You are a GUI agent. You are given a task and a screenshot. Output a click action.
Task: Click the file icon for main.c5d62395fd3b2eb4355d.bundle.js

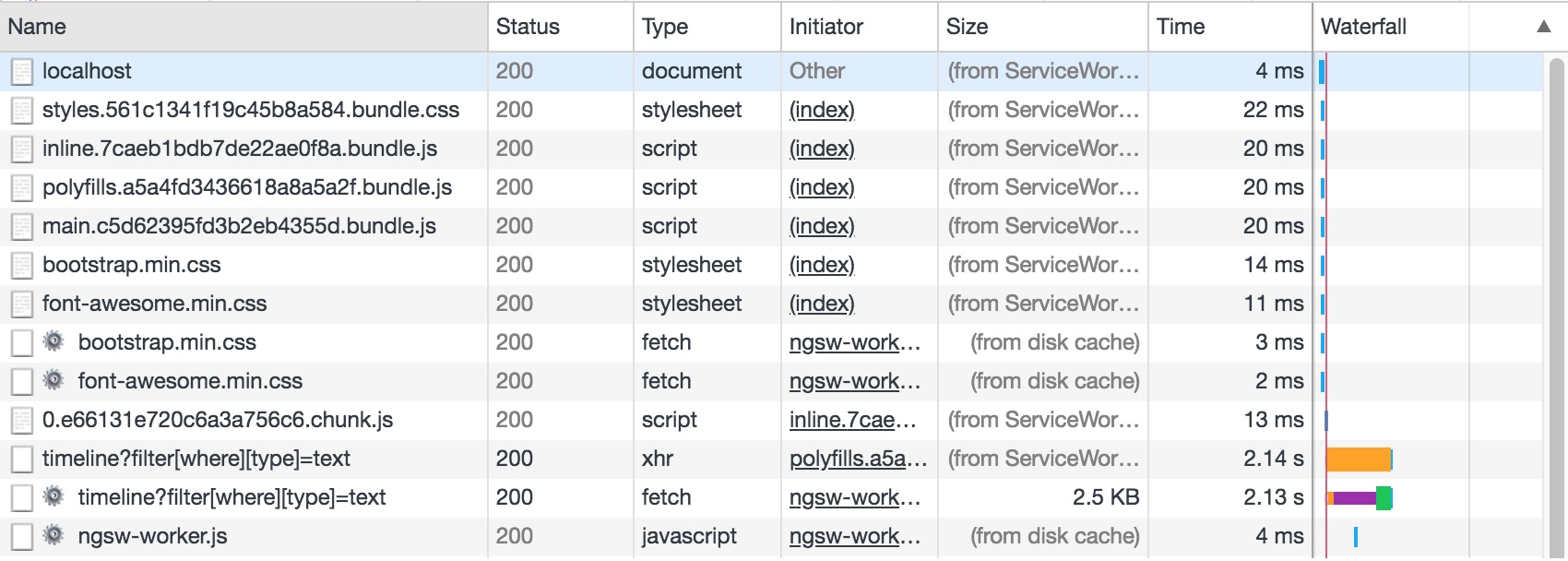(21, 227)
